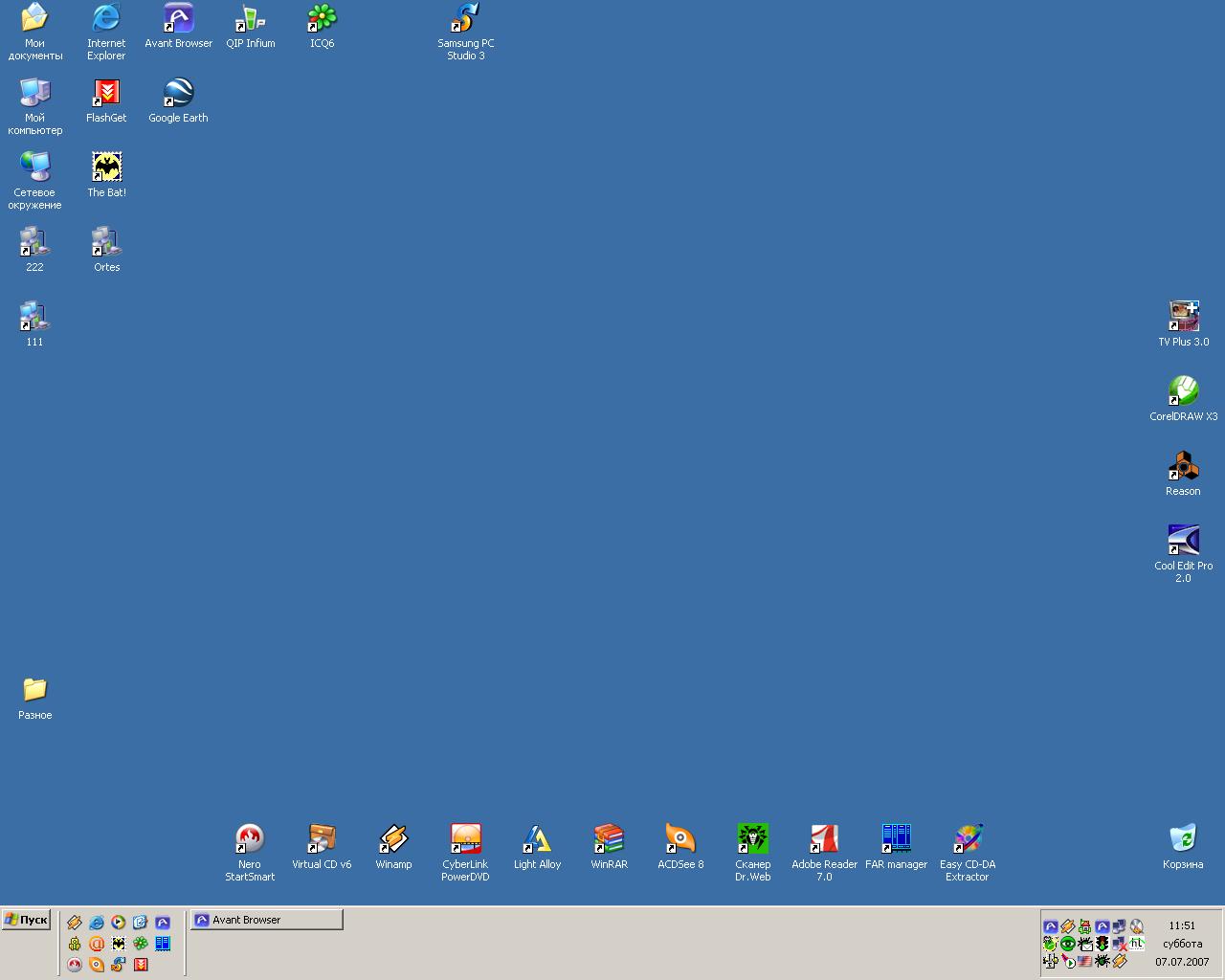Select Light Alloy desktop shortcut
The height and width of the screenshot is (980, 1225).
pyautogui.click(x=537, y=847)
